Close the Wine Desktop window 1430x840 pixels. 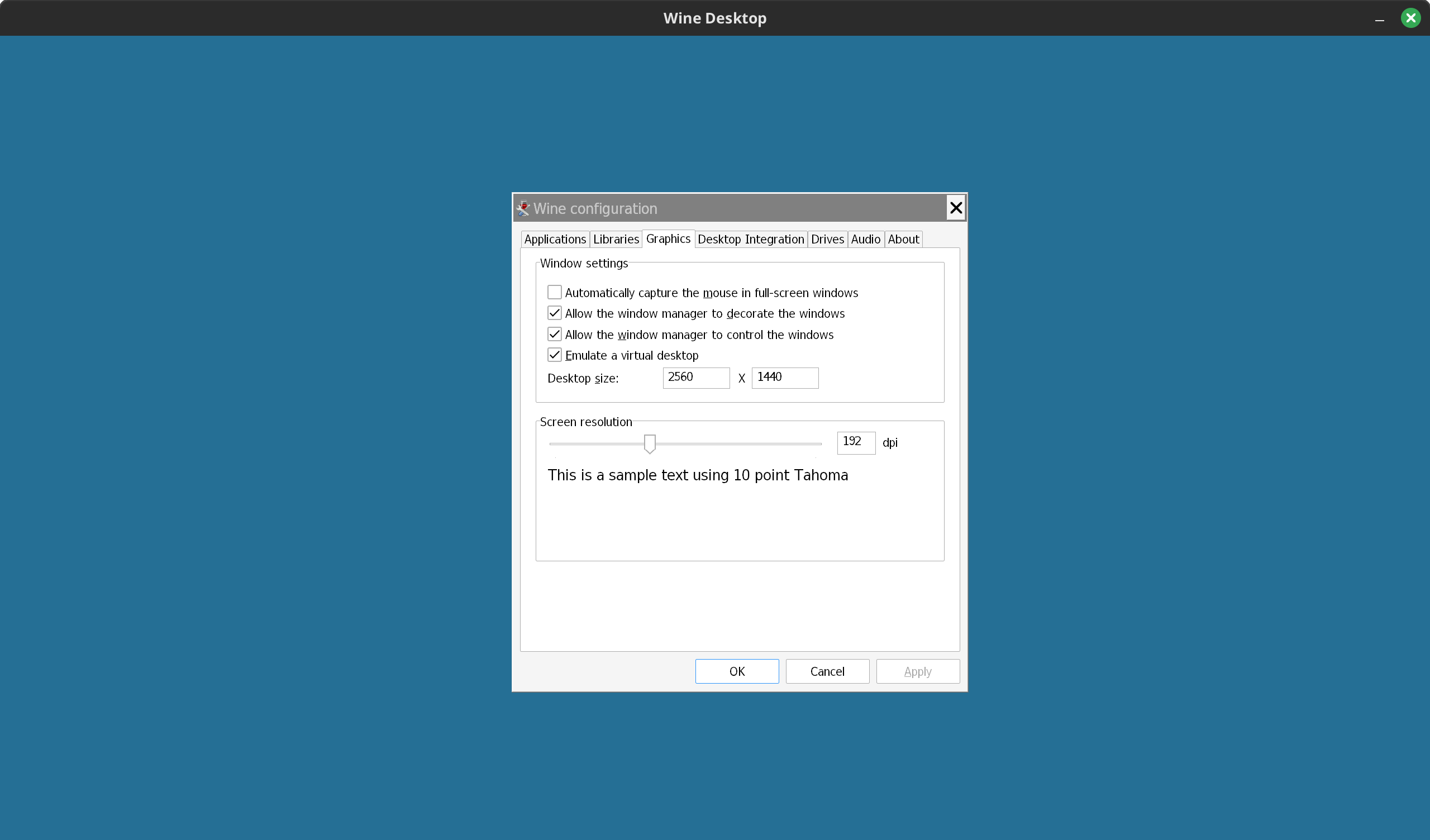pos(1410,18)
